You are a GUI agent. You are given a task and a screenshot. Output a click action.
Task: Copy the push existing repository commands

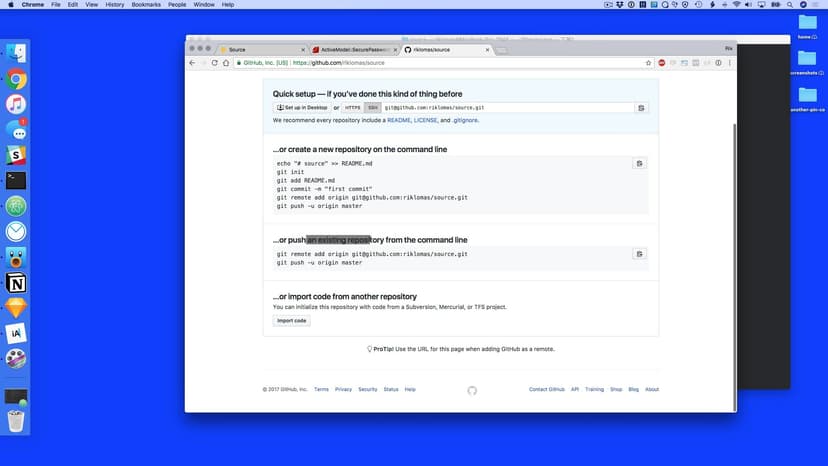(640, 254)
